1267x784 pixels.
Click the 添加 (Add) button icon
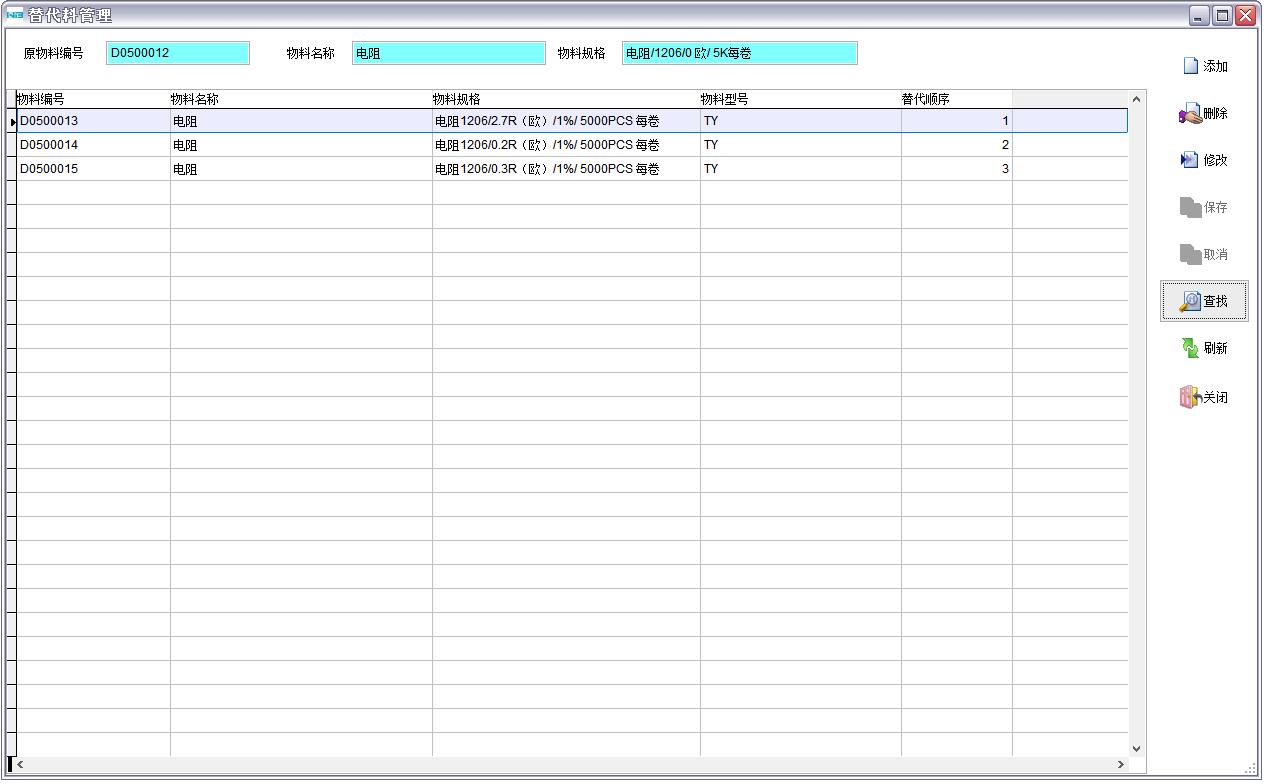click(1190, 67)
